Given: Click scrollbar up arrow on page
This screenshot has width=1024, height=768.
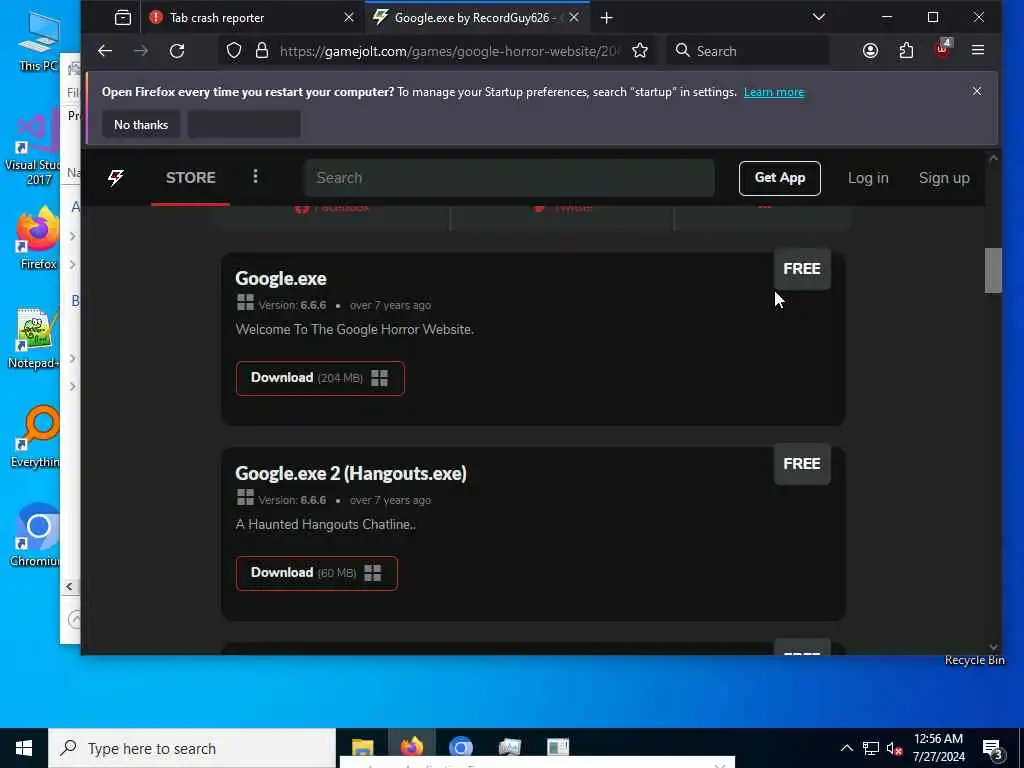Looking at the screenshot, I should pos(993,158).
